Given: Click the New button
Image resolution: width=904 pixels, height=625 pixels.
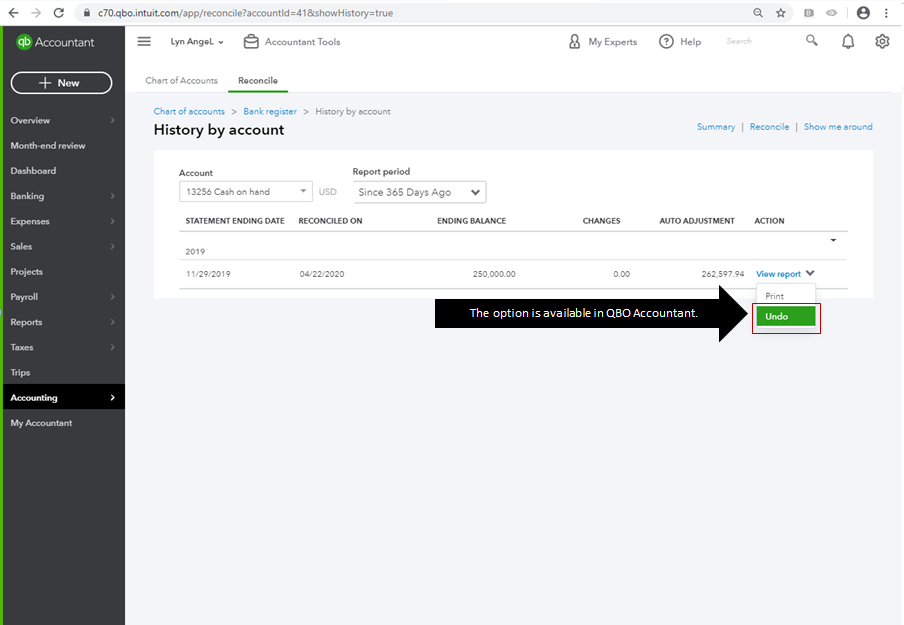Looking at the screenshot, I should tap(61, 83).
